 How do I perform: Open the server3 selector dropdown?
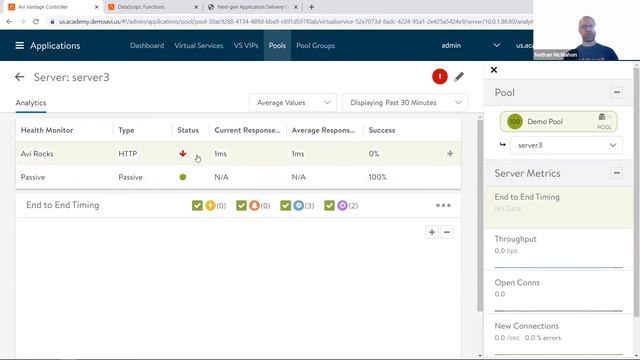[x=566, y=145]
